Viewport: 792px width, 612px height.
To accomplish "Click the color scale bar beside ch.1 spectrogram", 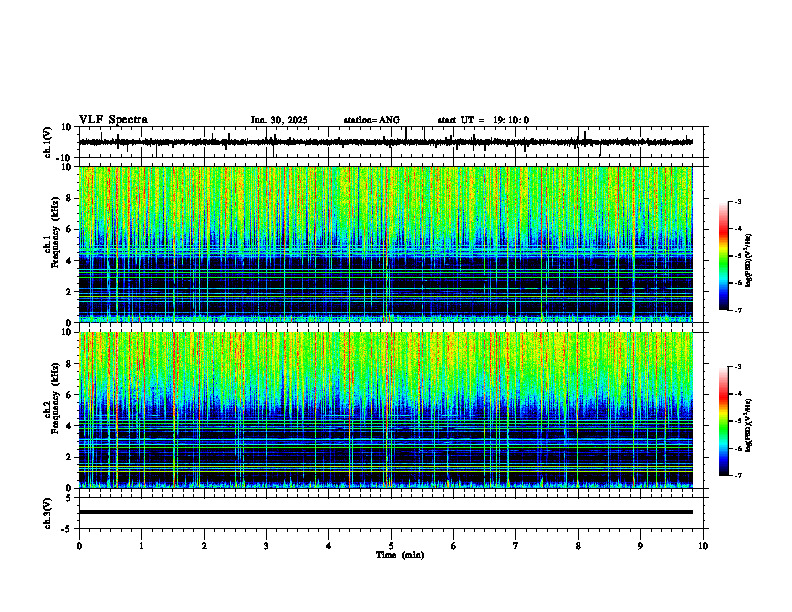I will (724, 256).
